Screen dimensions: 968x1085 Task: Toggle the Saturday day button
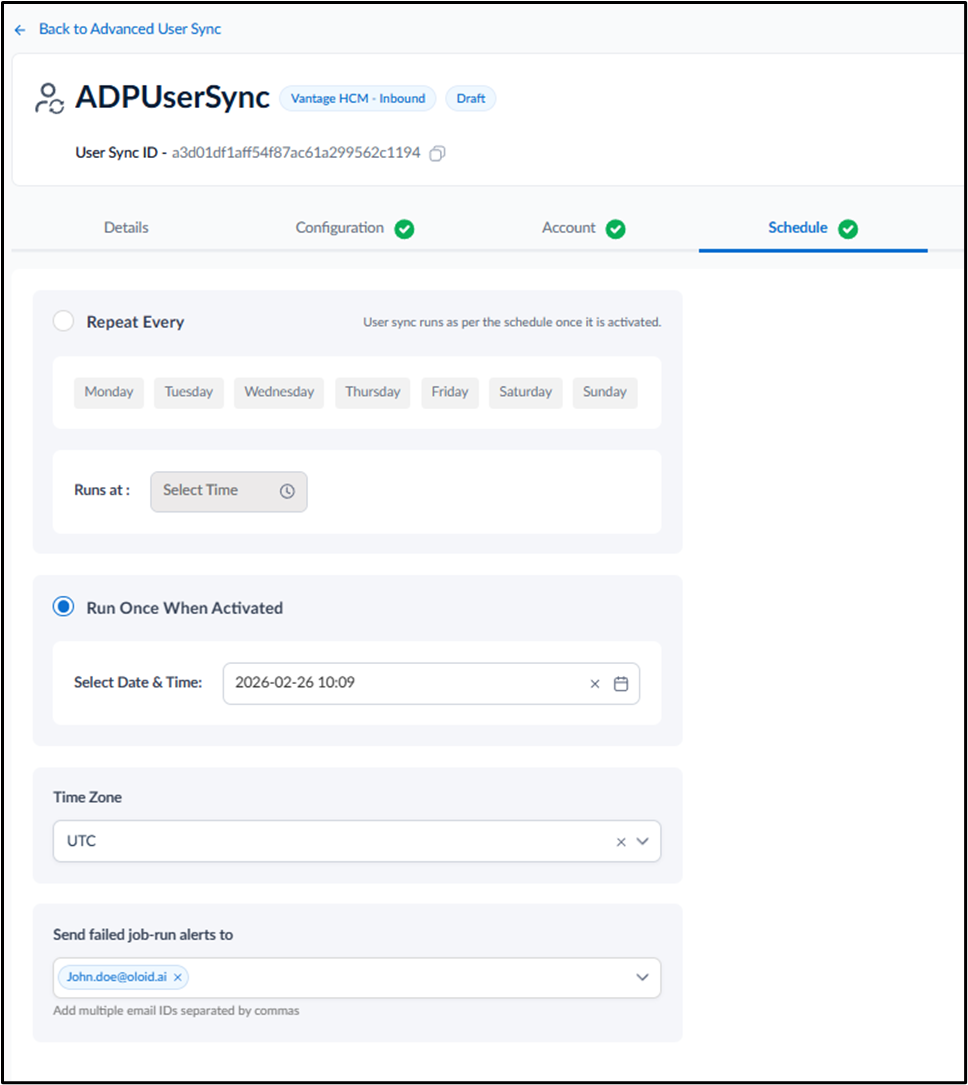click(x=526, y=392)
